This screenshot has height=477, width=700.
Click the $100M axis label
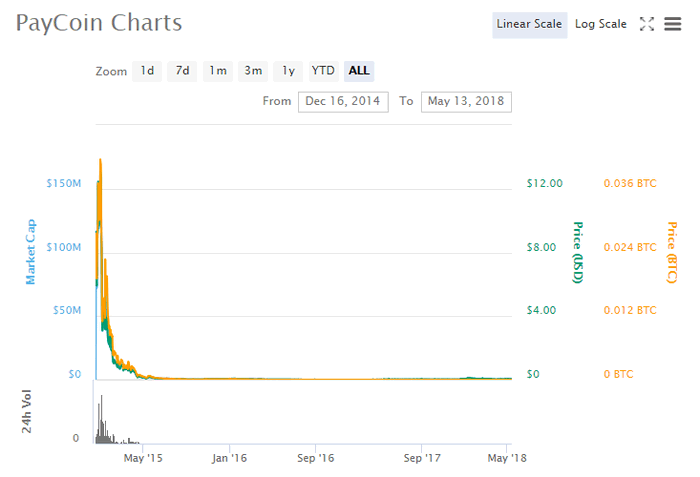(64, 247)
